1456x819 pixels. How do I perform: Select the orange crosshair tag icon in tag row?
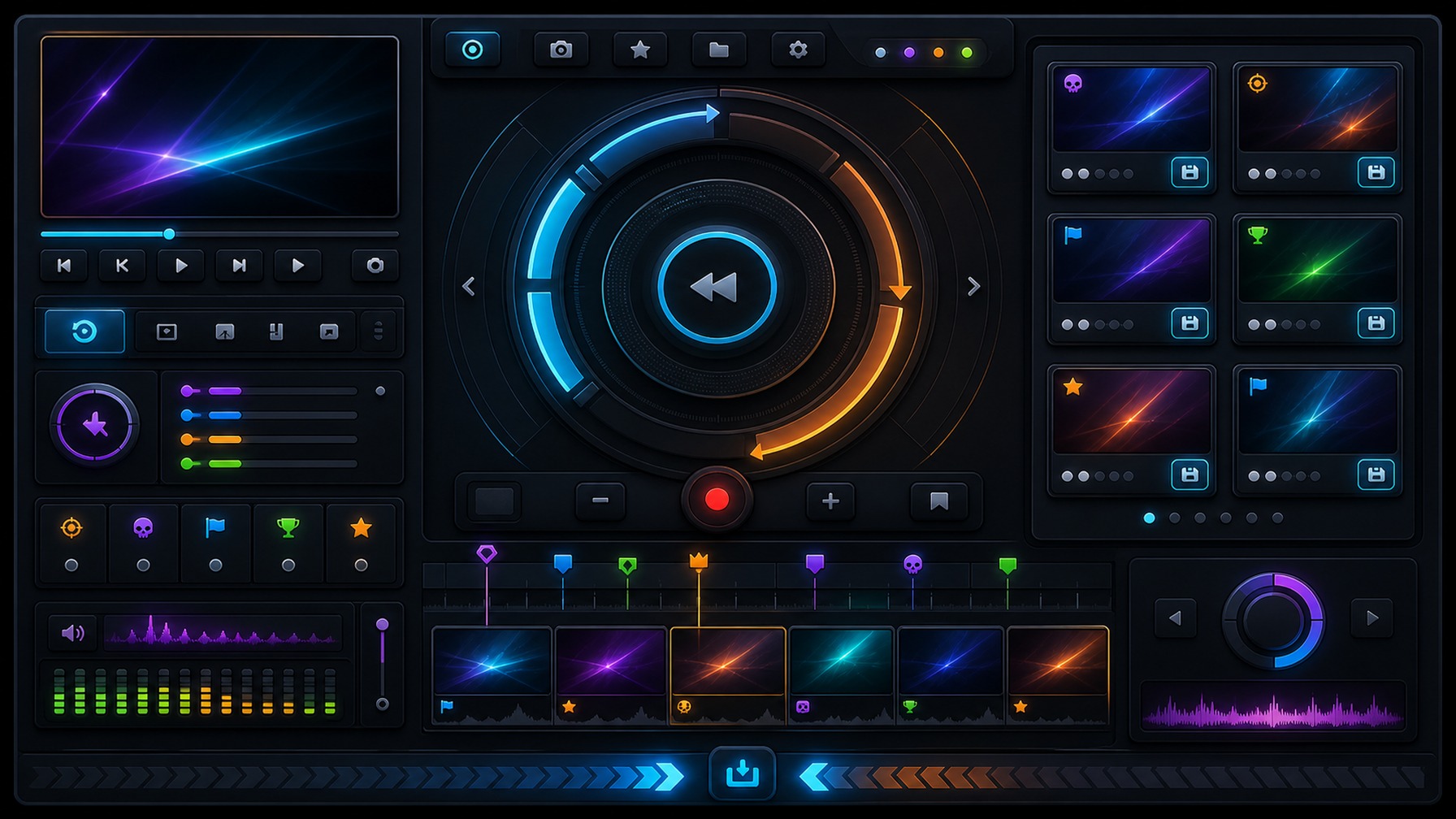(x=71, y=528)
